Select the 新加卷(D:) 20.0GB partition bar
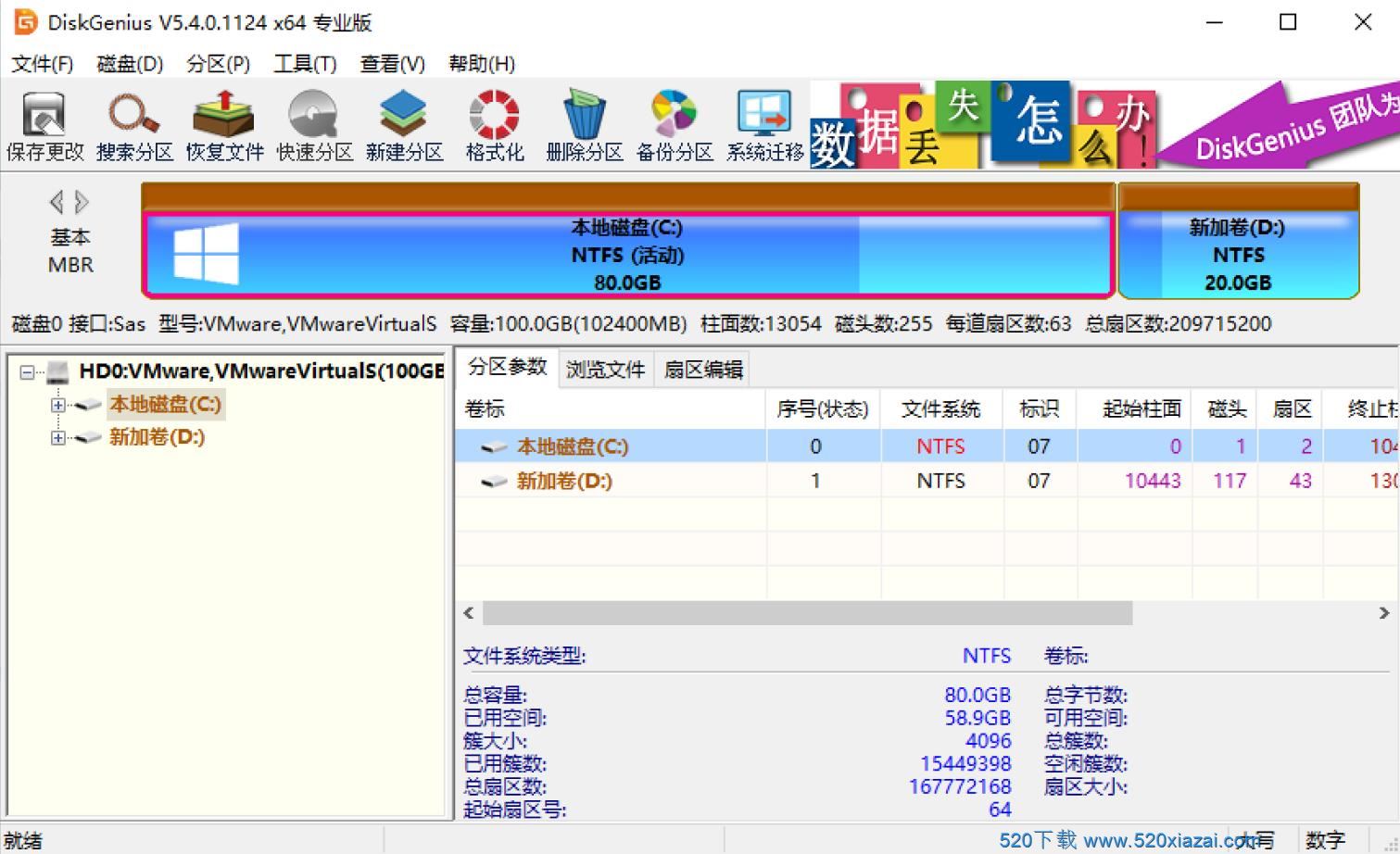Screen dimensions: 1400x854 click(x=1238, y=255)
